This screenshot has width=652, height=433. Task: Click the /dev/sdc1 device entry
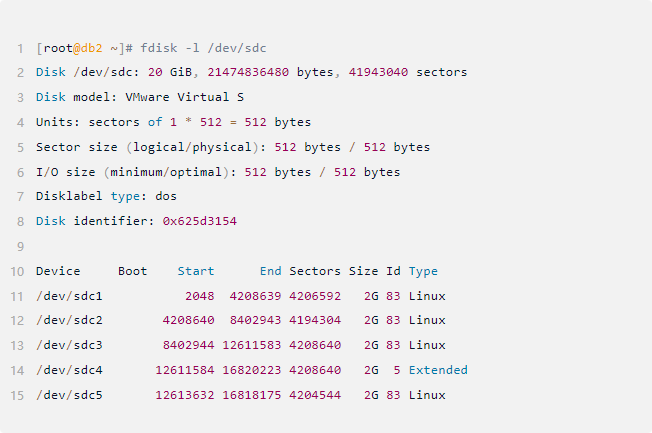pos(69,296)
